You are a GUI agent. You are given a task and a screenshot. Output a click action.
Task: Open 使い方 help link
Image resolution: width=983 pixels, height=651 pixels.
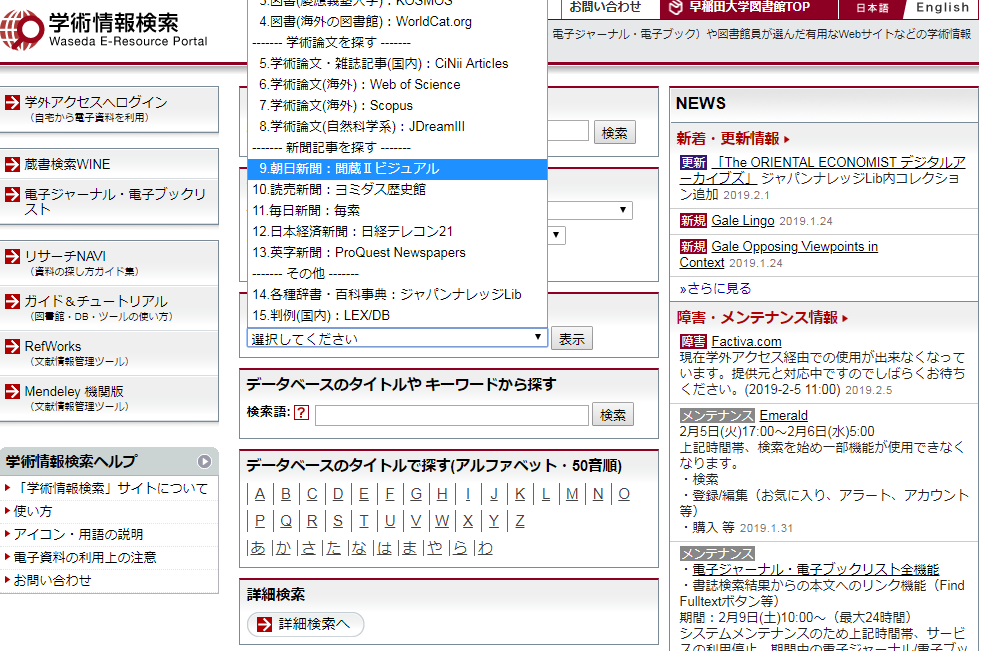pos(33,511)
